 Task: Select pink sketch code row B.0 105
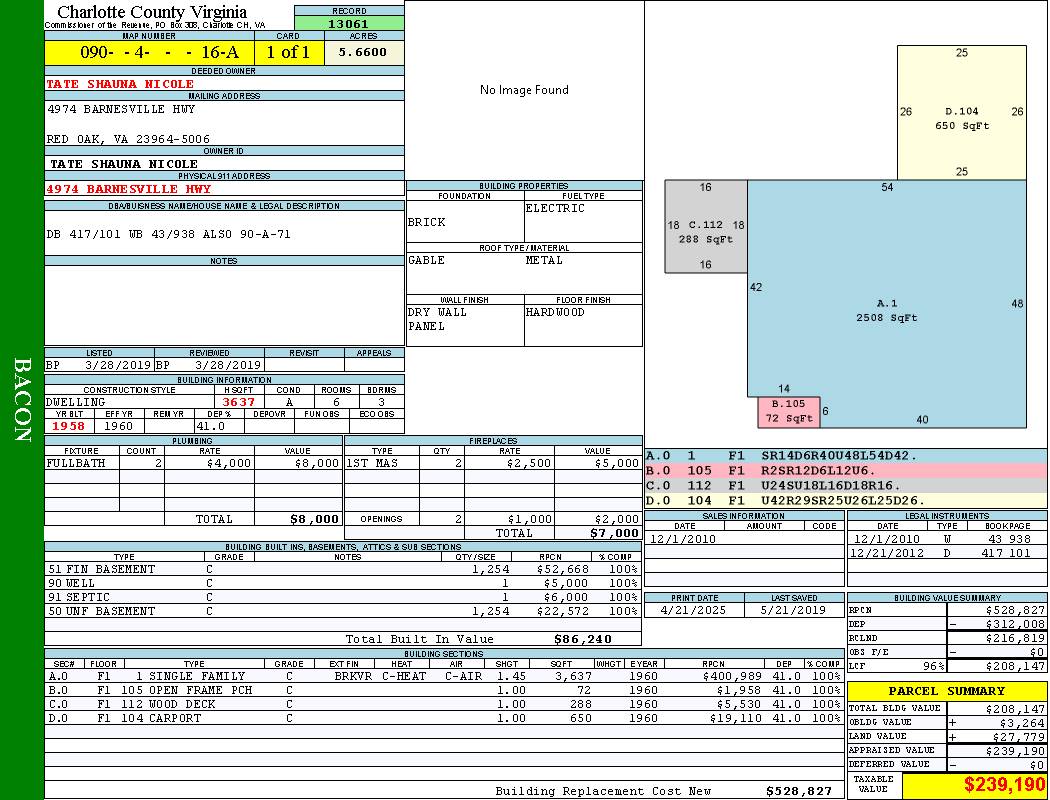click(846, 471)
